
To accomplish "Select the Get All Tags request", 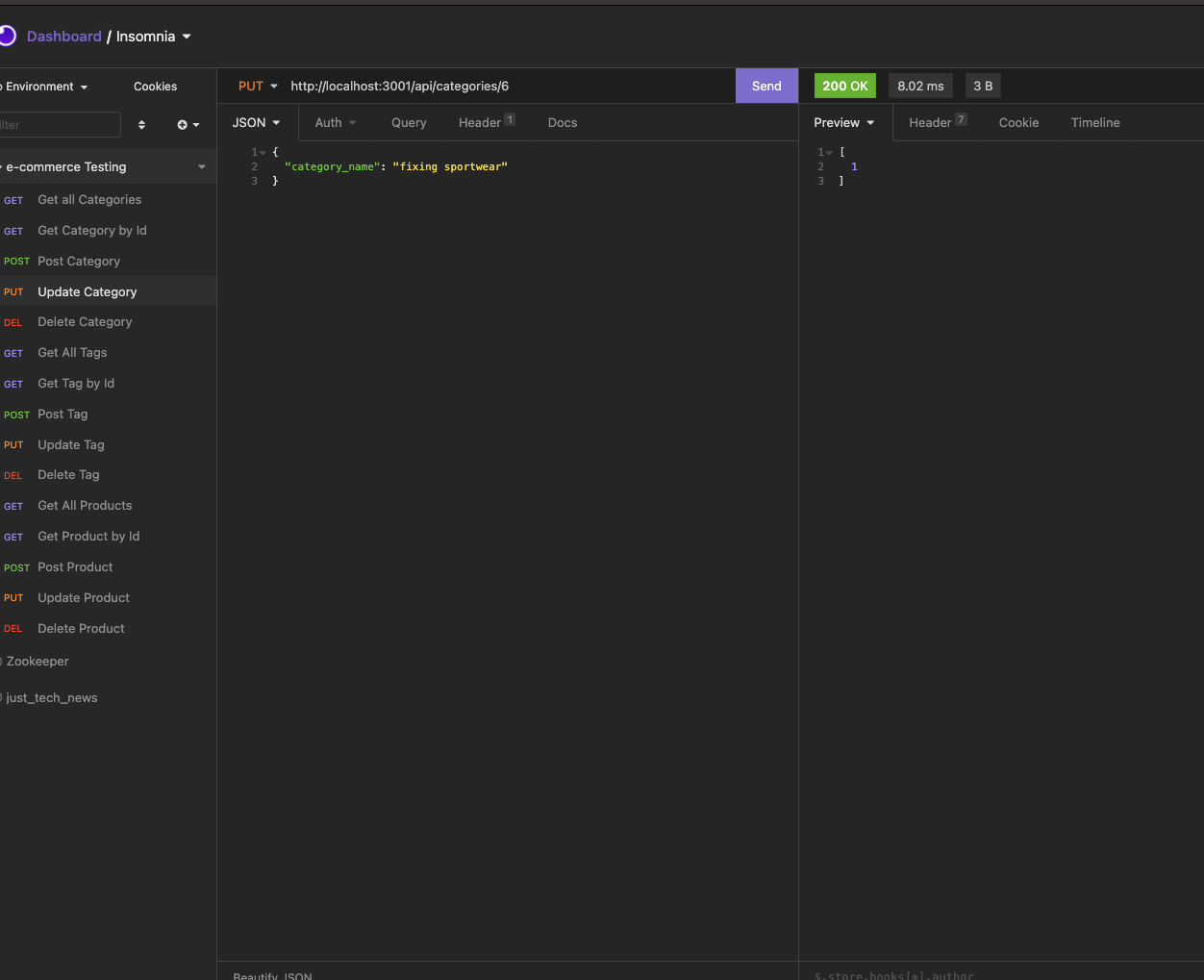I will [x=108, y=353].
